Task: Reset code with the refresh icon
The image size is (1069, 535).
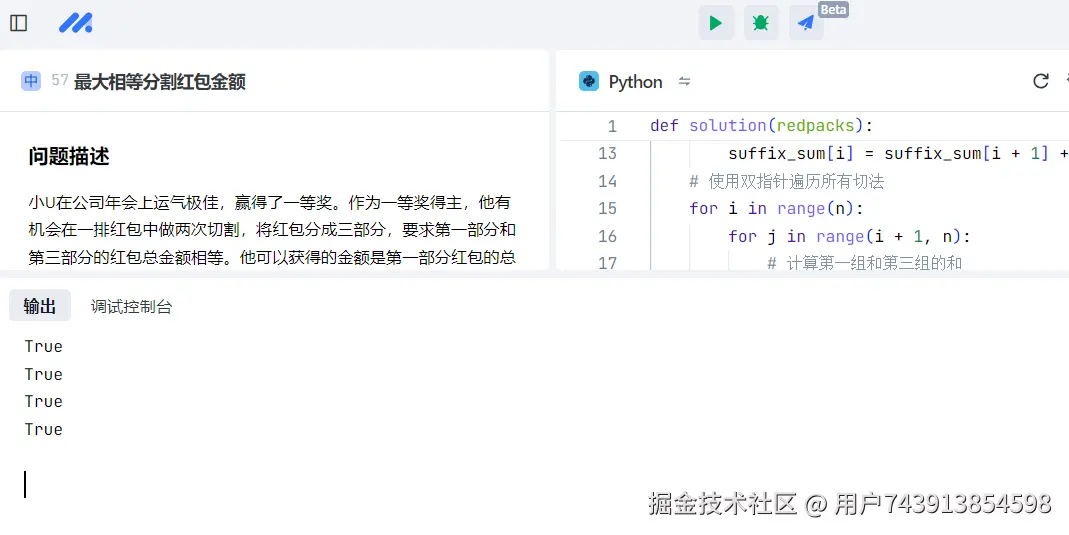Action: (x=1040, y=81)
